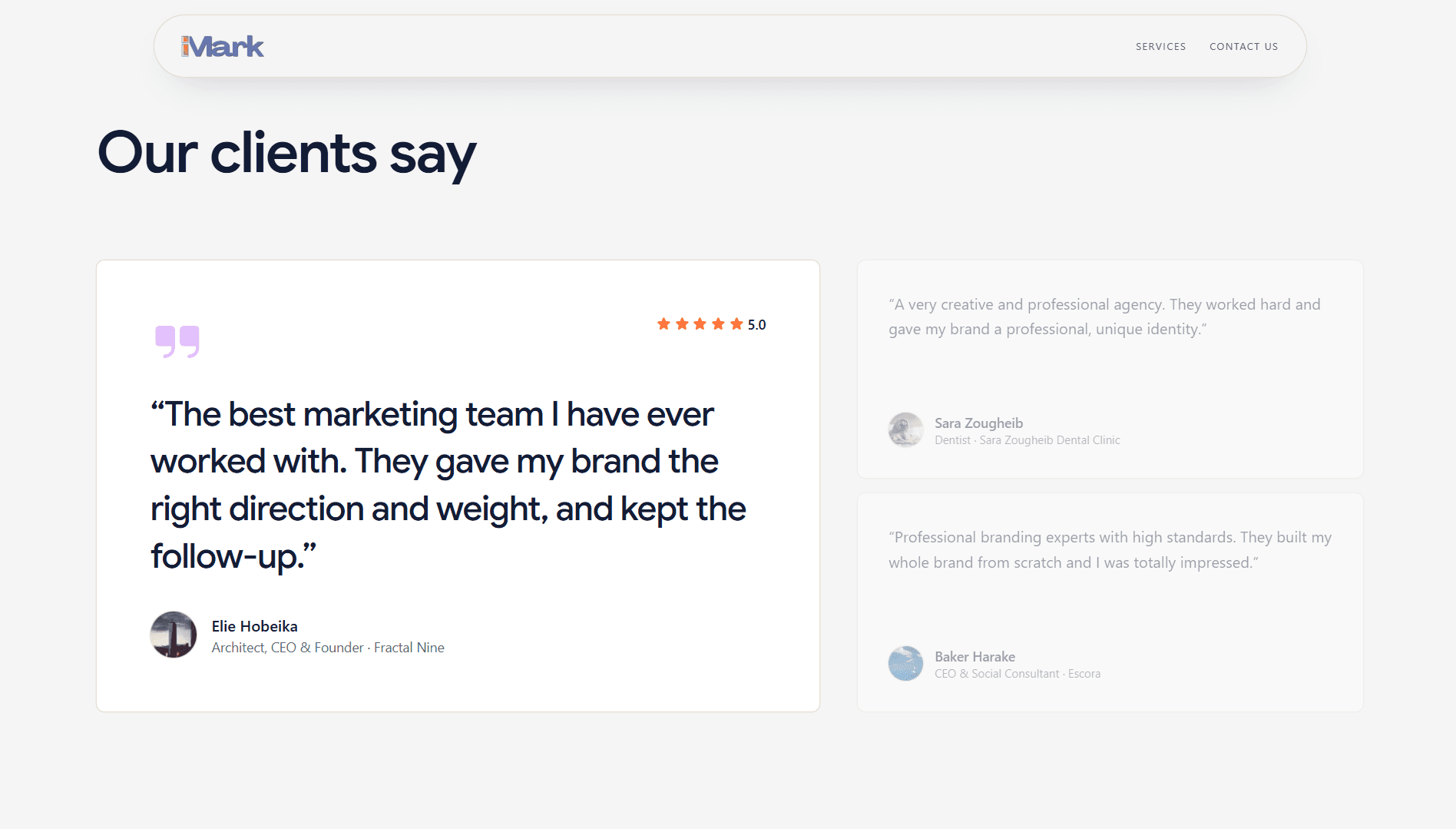Image resolution: width=1456 pixels, height=829 pixels.
Task: Click the 'Our clients say' heading
Action: 286,154
